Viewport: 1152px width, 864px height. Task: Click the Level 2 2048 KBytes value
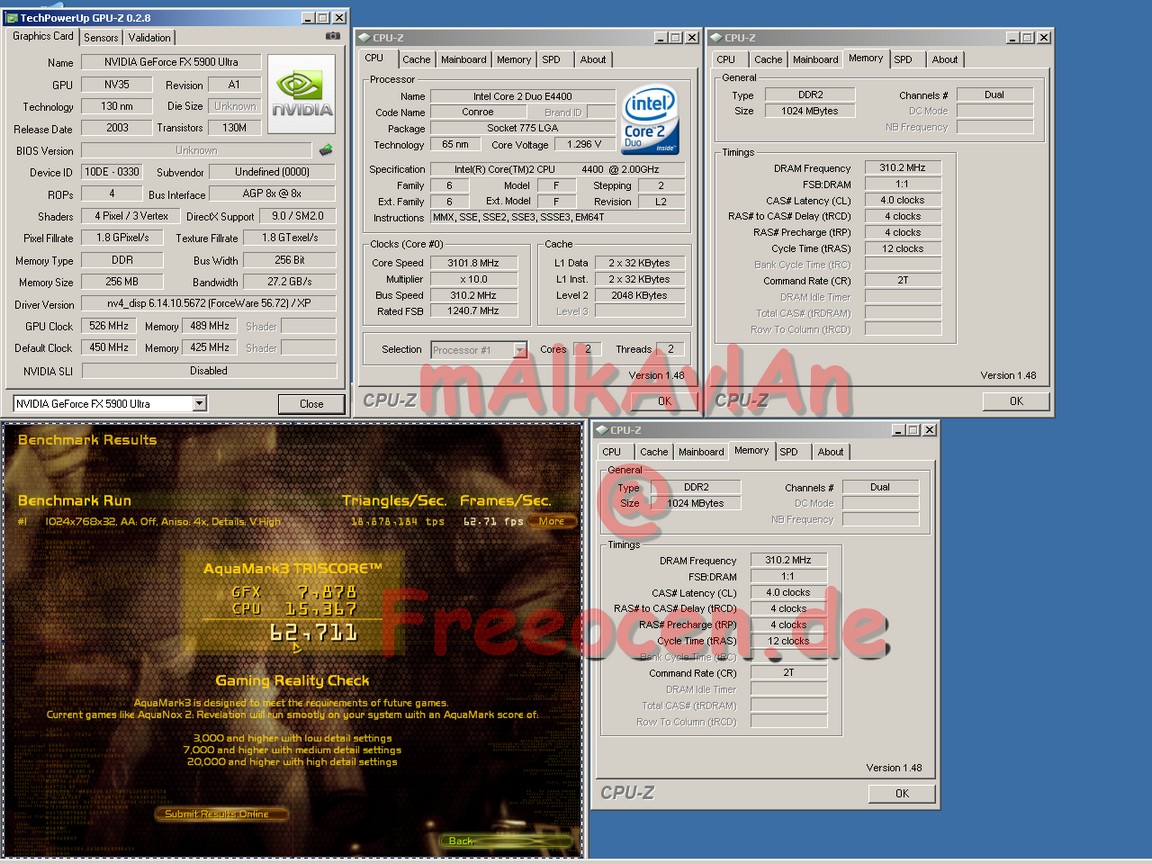click(x=639, y=295)
